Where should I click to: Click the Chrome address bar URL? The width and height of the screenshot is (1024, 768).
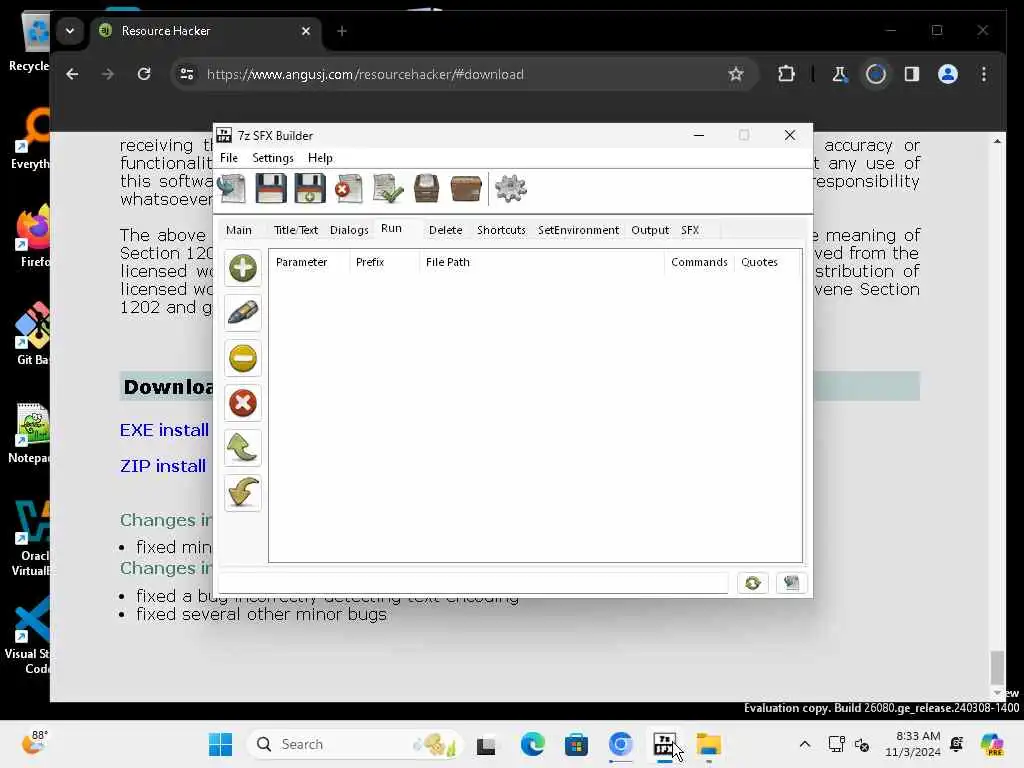[365, 74]
